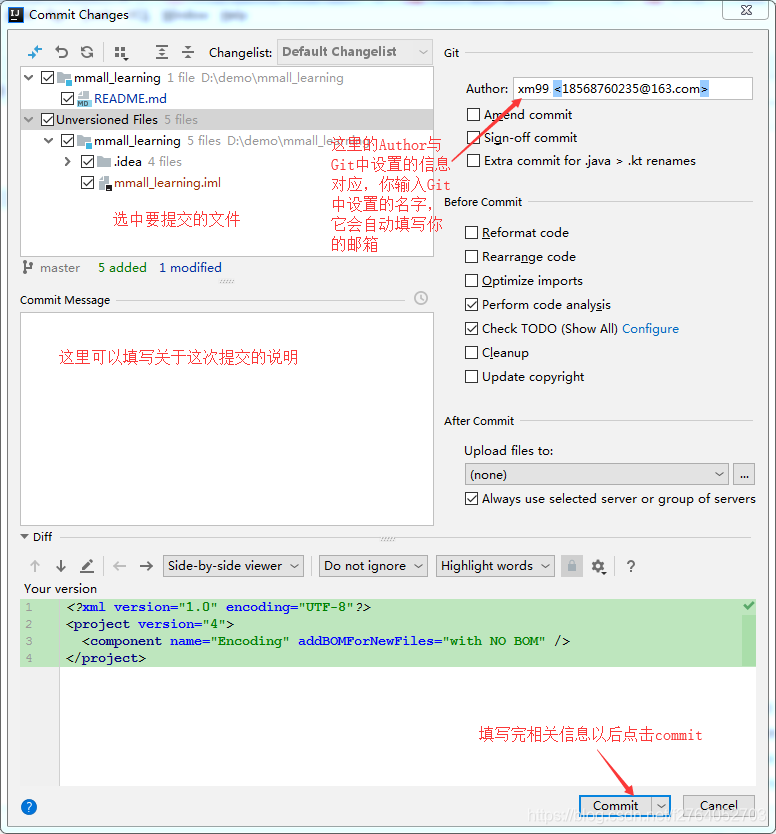This screenshot has width=776, height=834.
Task: Click the Show Diff arrows icon
Action: click(35, 52)
